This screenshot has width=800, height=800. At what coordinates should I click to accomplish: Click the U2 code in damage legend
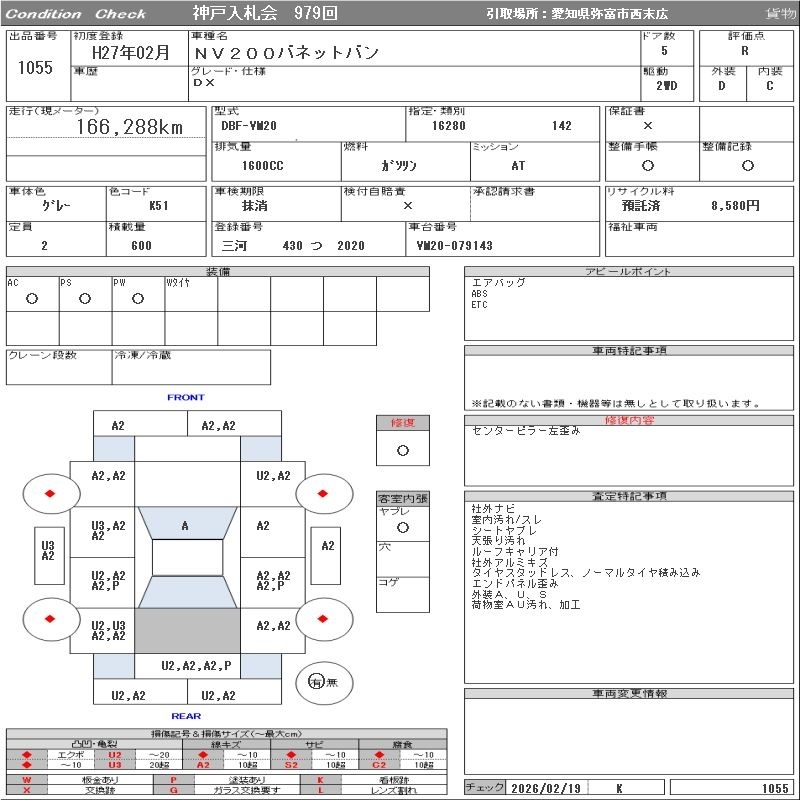click(x=115, y=754)
